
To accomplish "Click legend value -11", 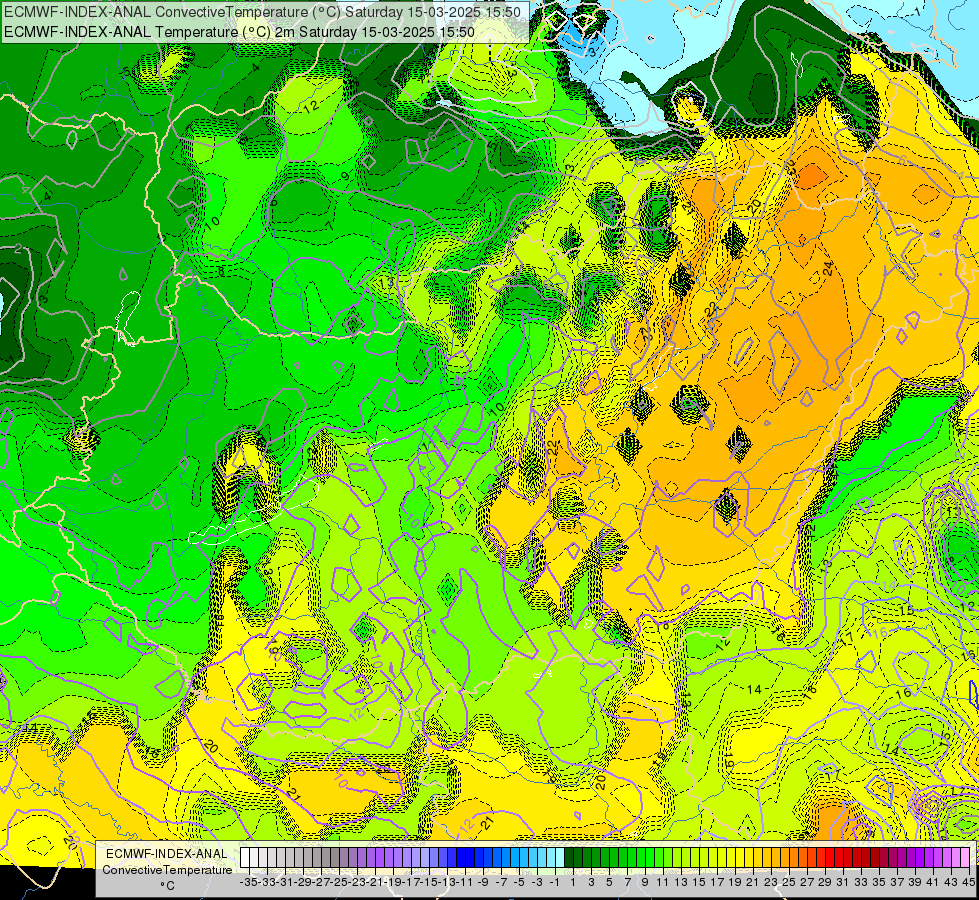I will click(466, 882).
